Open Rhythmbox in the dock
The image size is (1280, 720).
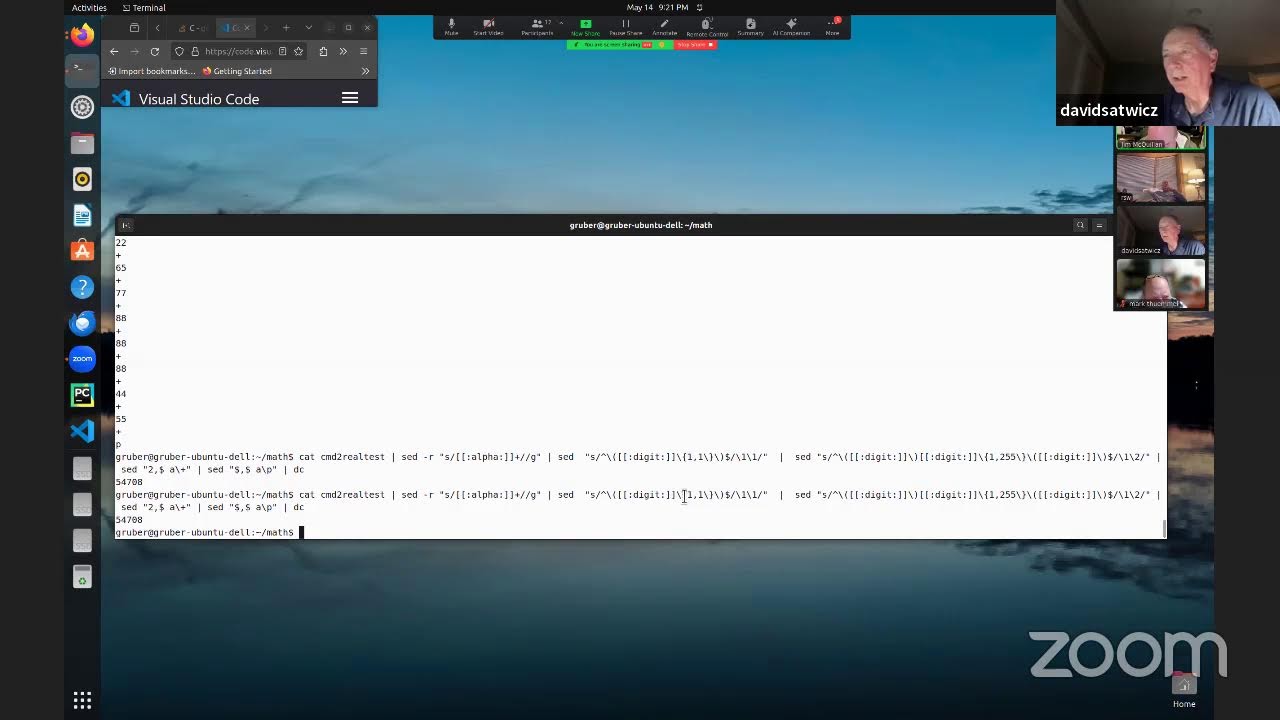[x=82, y=179]
